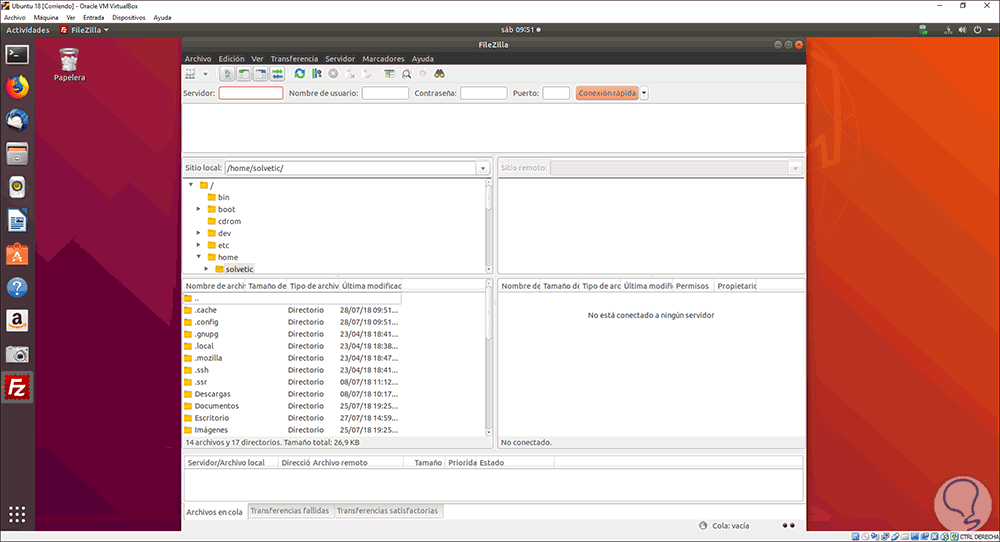Viewport: 1000px width, 542px height.
Task: Click the Amazon dock icon
Action: click(17, 321)
